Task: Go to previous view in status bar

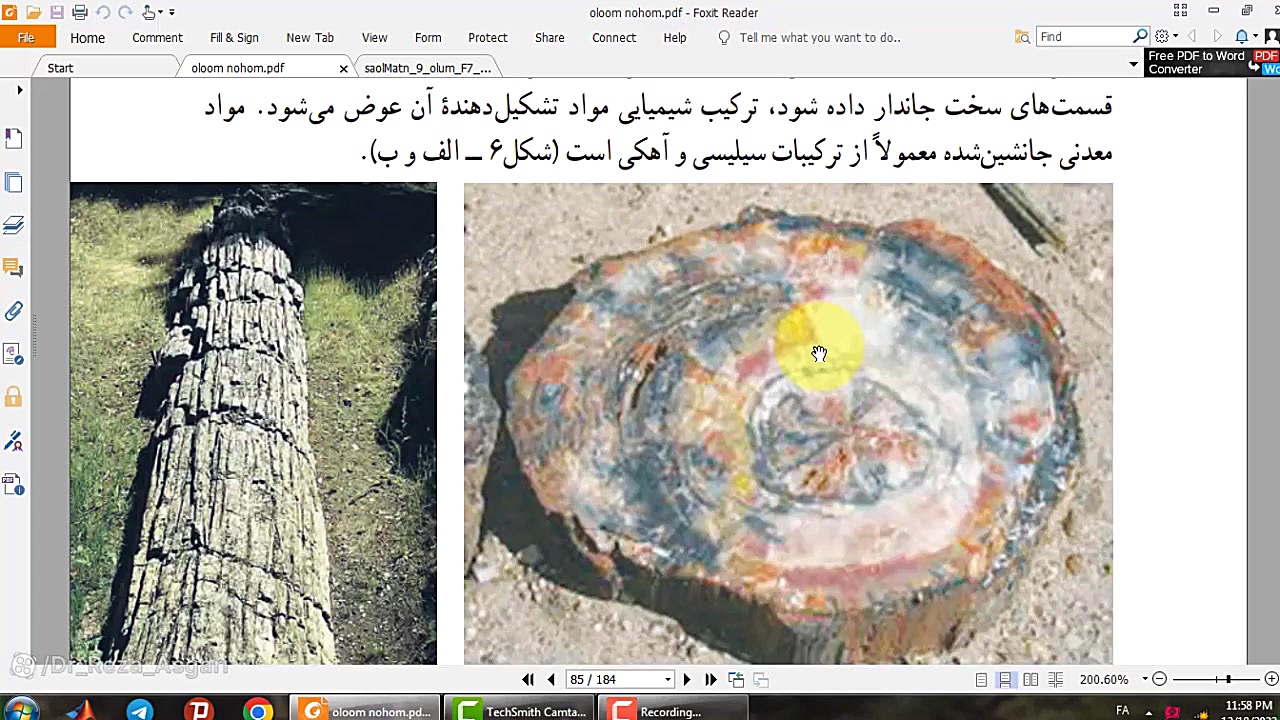Action: tap(737, 679)
